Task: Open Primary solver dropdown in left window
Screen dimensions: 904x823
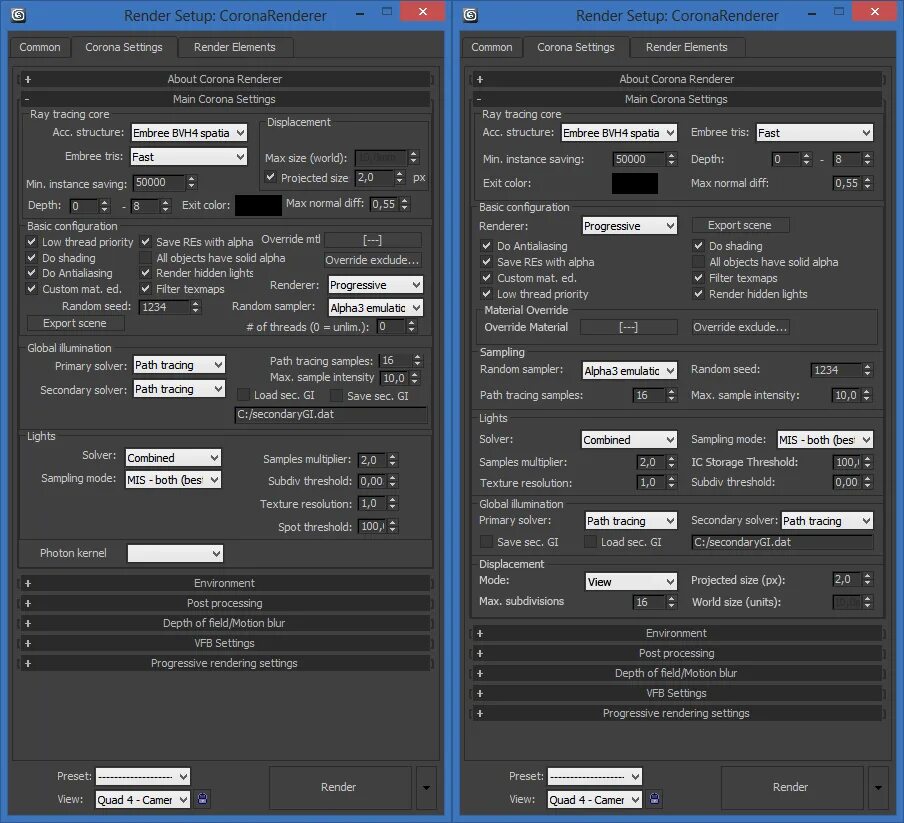Action: 179,365
